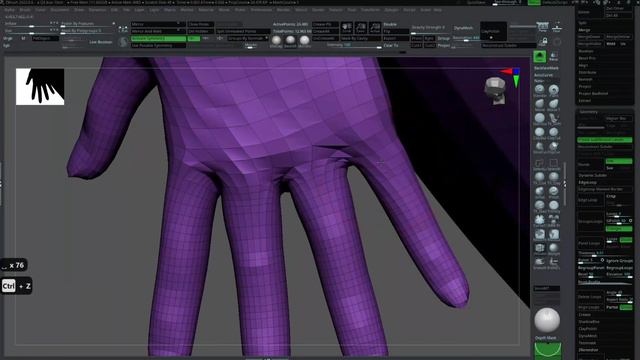640x360 pixels.
Task: Select the ClayTubes brush icon
Action: click(553, 132)
